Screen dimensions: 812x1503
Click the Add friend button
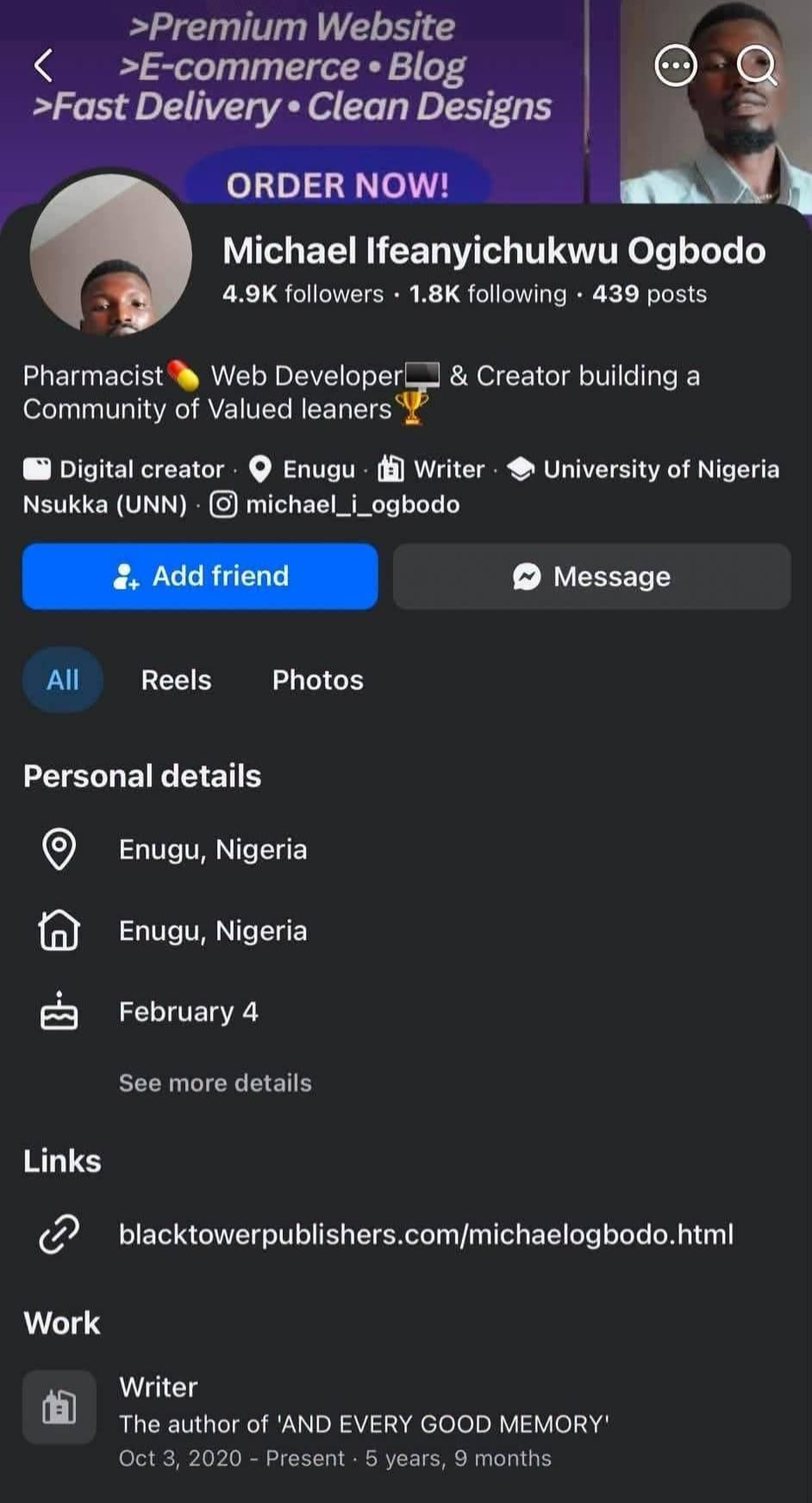(x=200, y=576)
